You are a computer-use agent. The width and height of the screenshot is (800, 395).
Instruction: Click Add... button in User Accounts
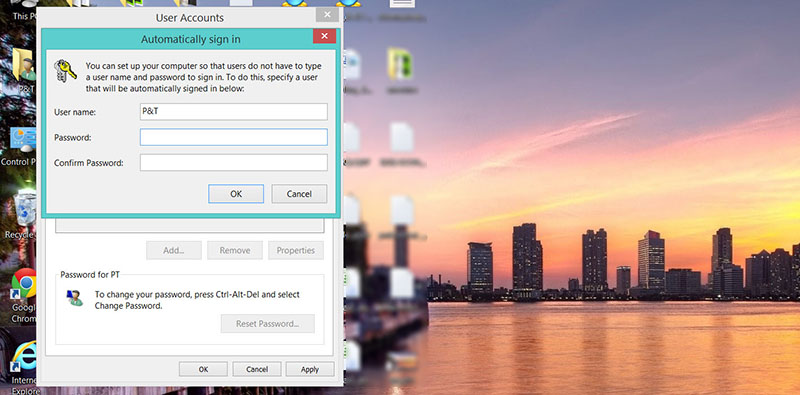pos(174,251)
